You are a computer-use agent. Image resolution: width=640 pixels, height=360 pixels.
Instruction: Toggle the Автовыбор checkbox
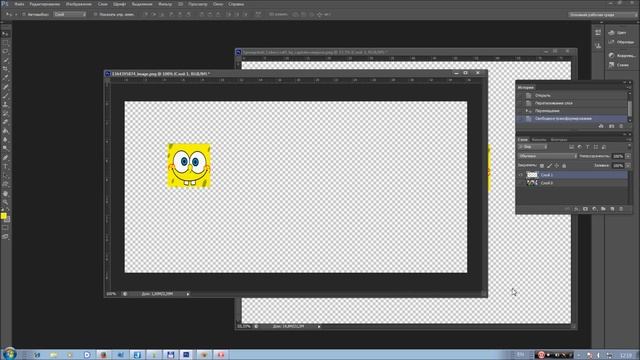(x=24, y=14)
